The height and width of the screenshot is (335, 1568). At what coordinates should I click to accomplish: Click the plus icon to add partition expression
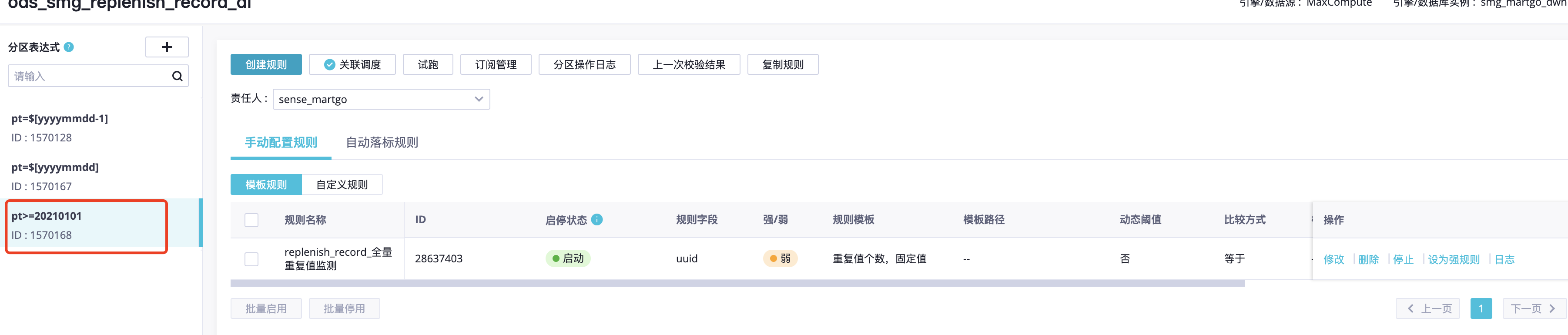pos(167,47)
